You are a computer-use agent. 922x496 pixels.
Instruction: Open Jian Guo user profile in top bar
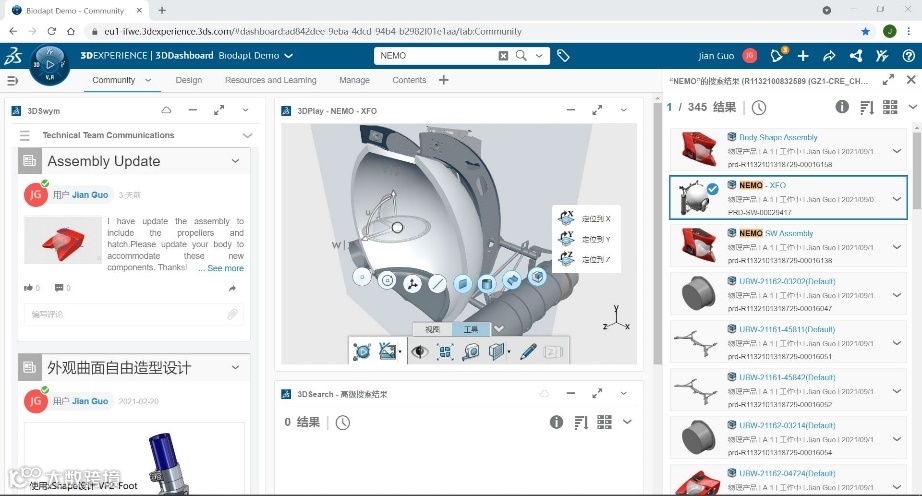[749, 56]
